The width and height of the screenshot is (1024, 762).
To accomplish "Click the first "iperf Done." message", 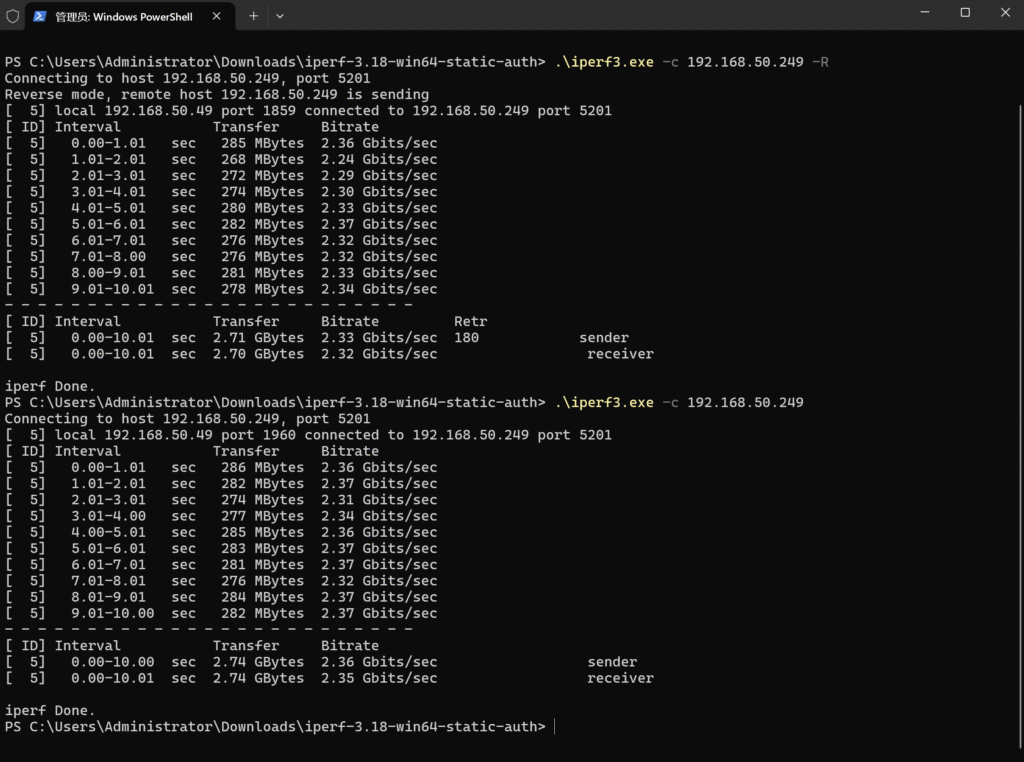I will pyautogui.click(x=50, y=386).
